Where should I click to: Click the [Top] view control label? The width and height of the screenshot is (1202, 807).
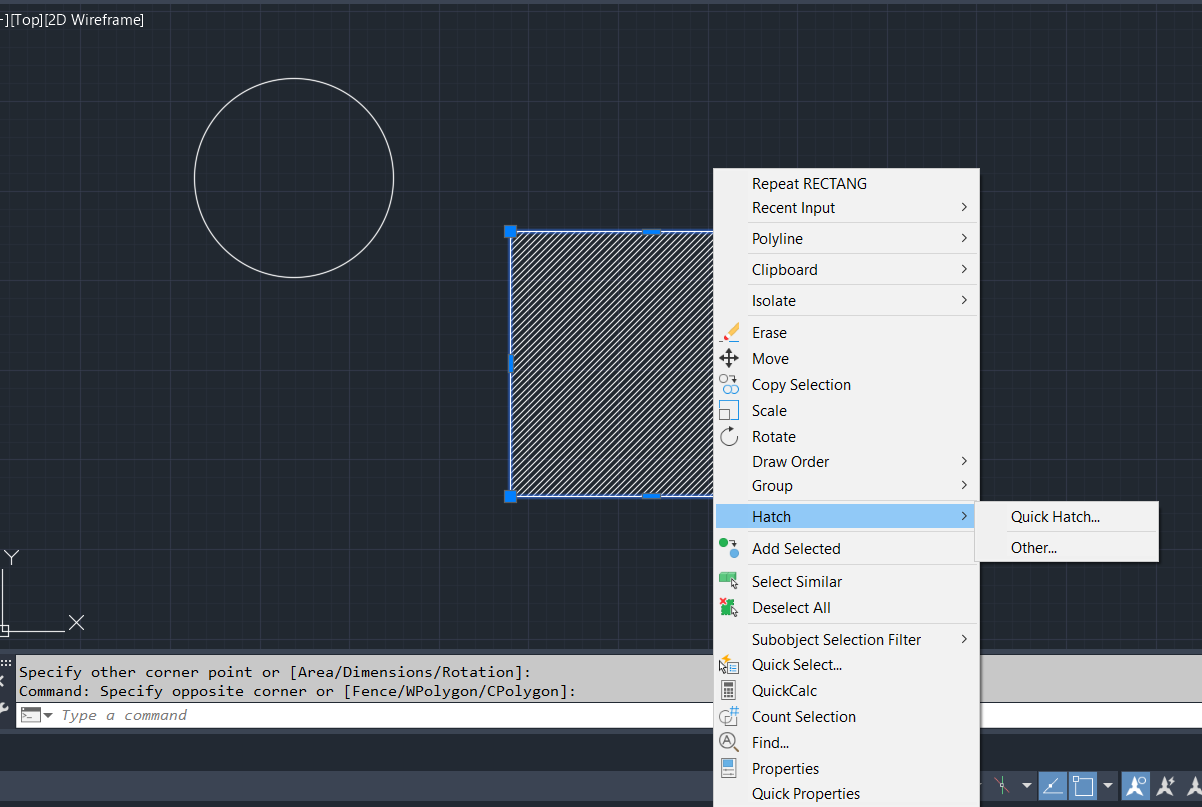(x=27, y=20)
